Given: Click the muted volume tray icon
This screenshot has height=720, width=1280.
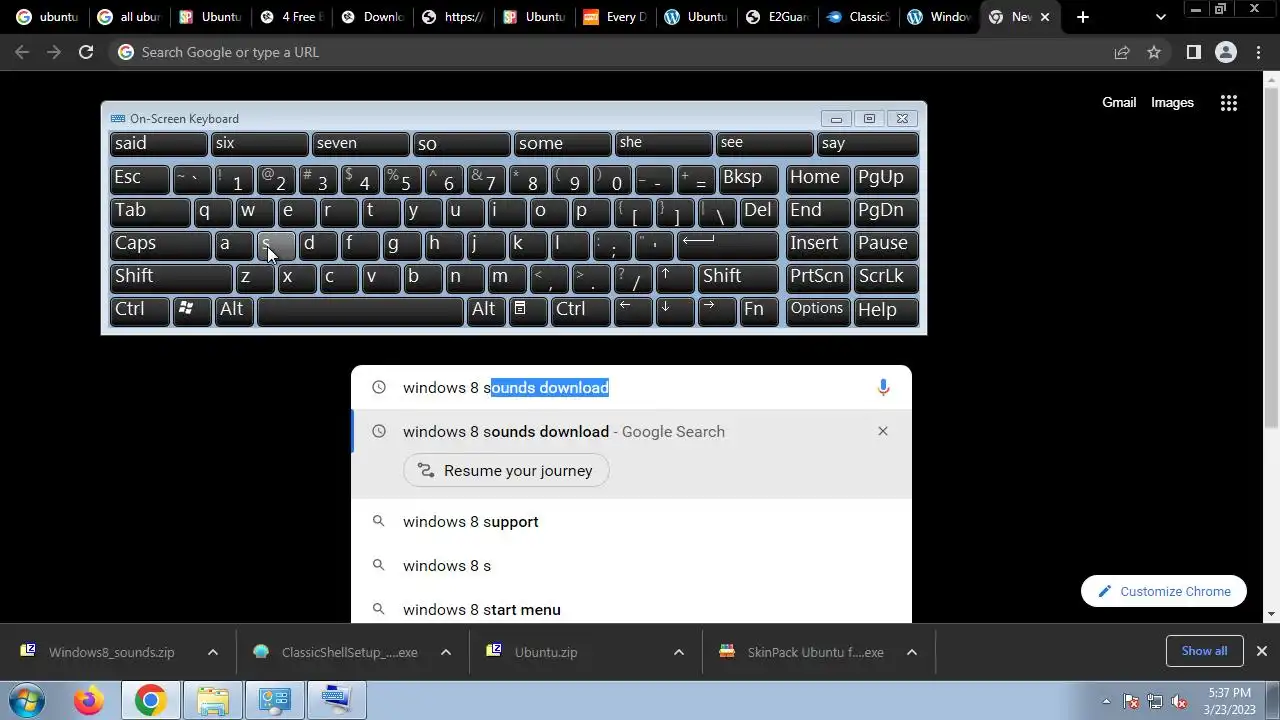Looking at the screenshot, I should point(1179,701).
